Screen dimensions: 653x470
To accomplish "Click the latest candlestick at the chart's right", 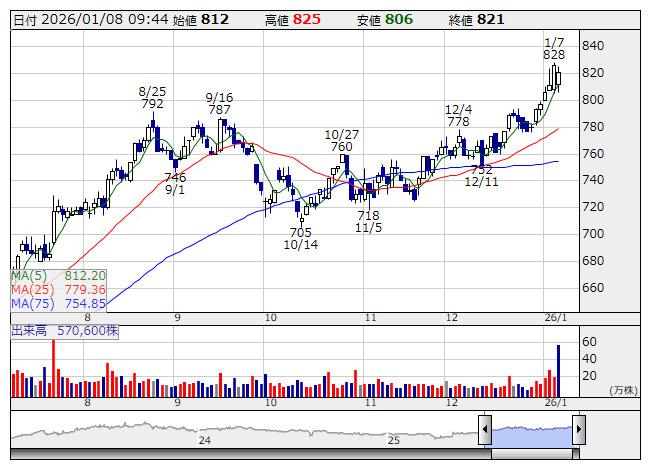I will pyautogui.click(x=558, y=78).
